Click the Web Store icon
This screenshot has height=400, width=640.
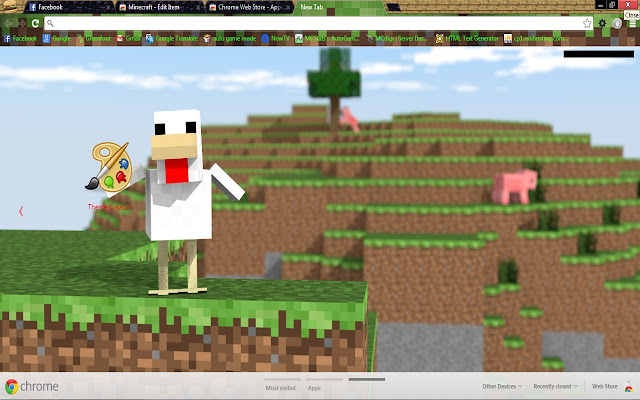pyautogui.click(x=629, y=387)
